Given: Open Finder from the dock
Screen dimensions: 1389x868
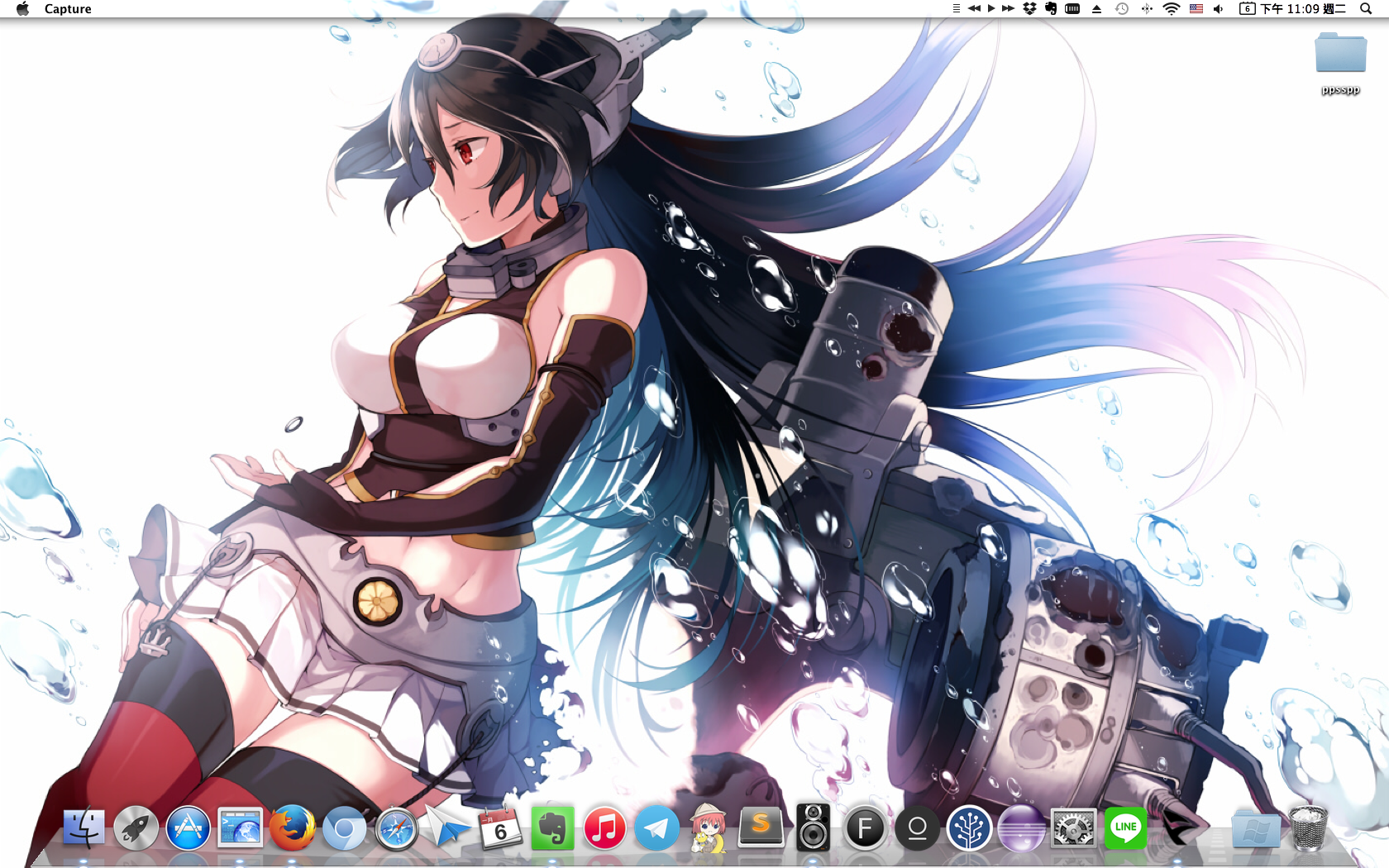Looking at the screenshot, I should coord(84,828).
